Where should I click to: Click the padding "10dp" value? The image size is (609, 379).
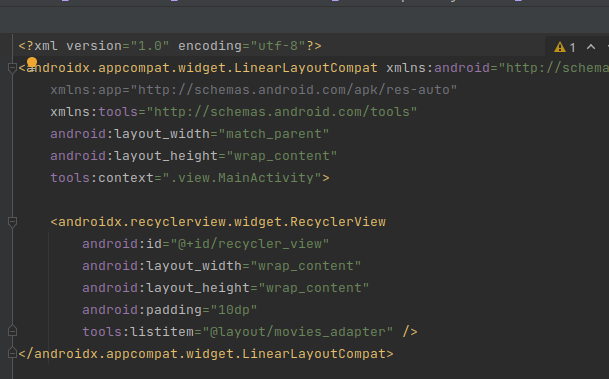point(234,310)
